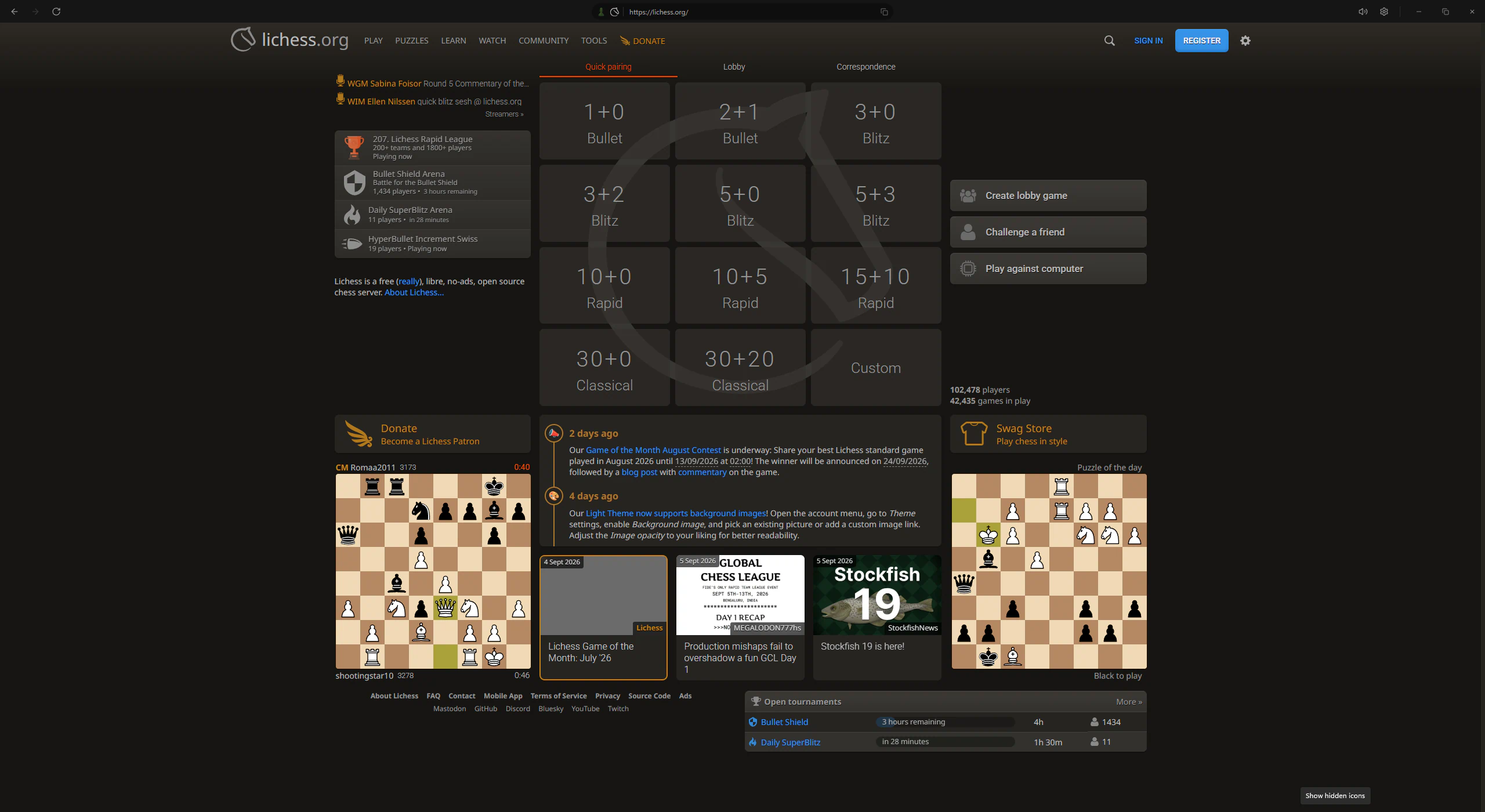Start a 1+0 Bullet game
Screen dimensions: 1485x812
(604, 121)
